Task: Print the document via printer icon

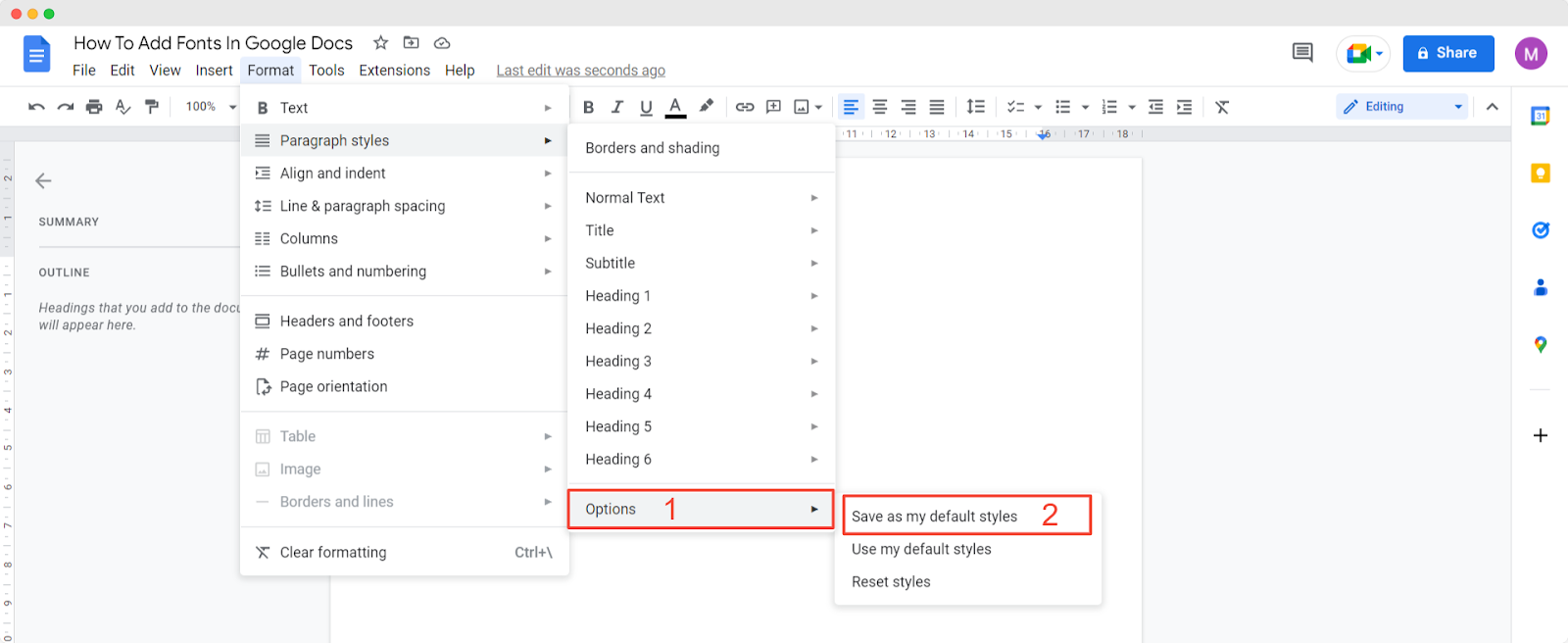Action: point(94,107)
